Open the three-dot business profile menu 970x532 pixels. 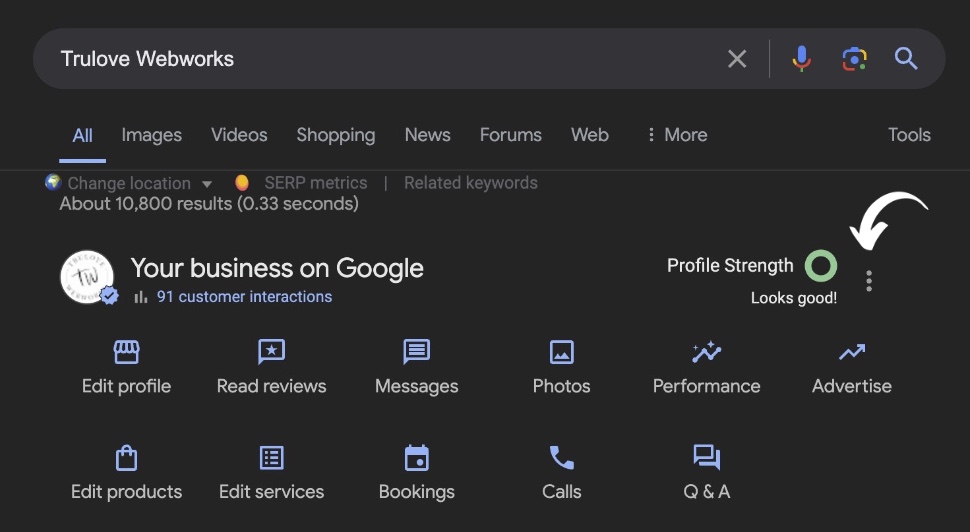click(x=869, y=281)
